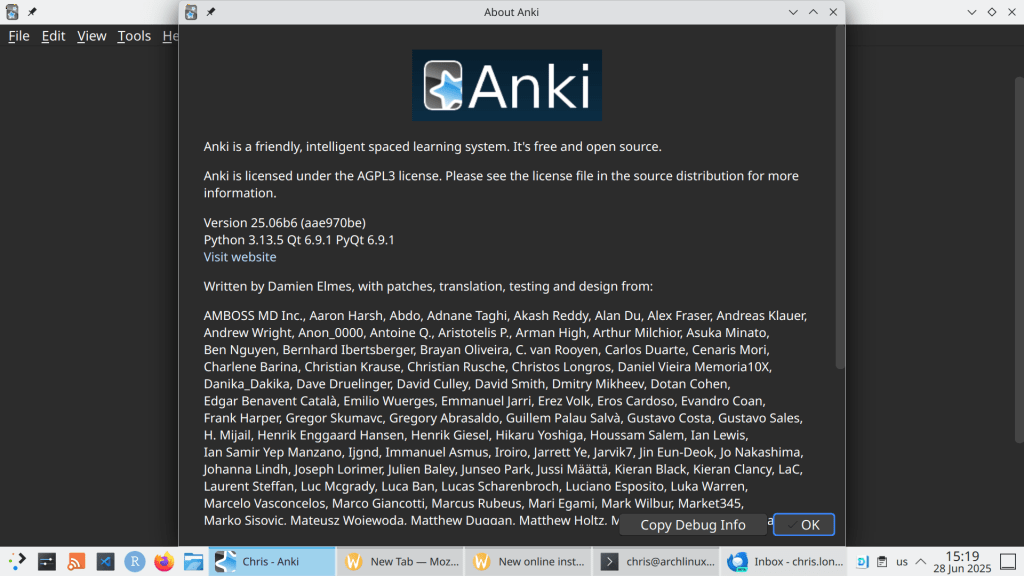
Task: Launch Visual Studio Code from taskbar
Action: coord(105,562)
